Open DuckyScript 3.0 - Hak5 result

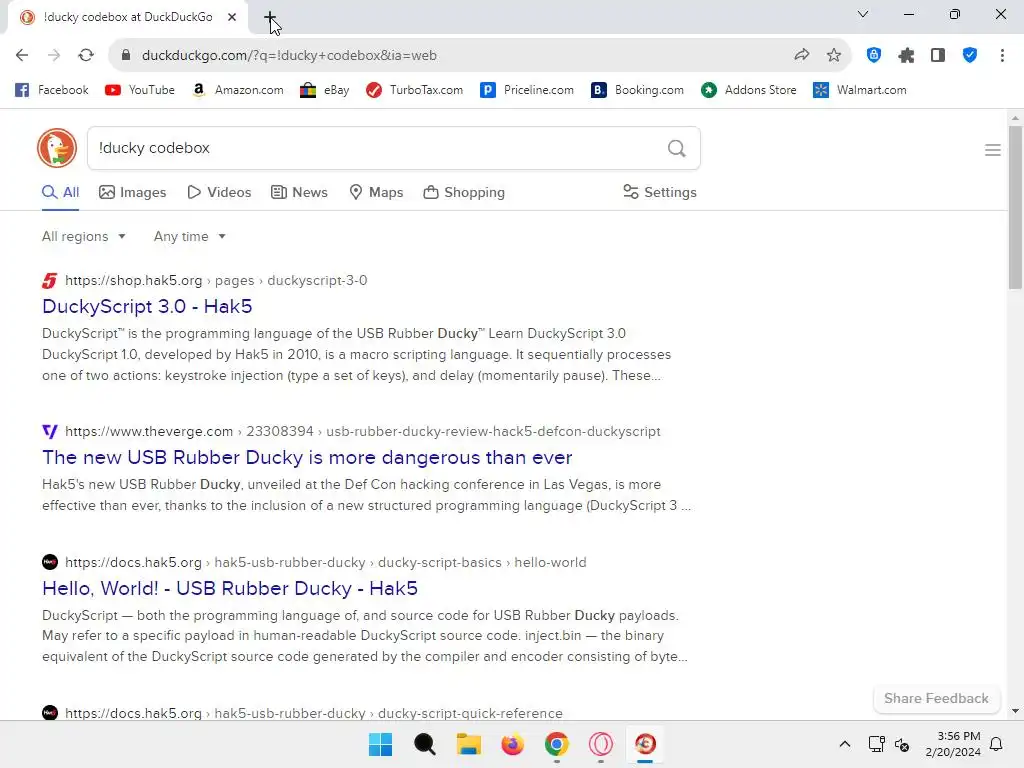point(147,306)
